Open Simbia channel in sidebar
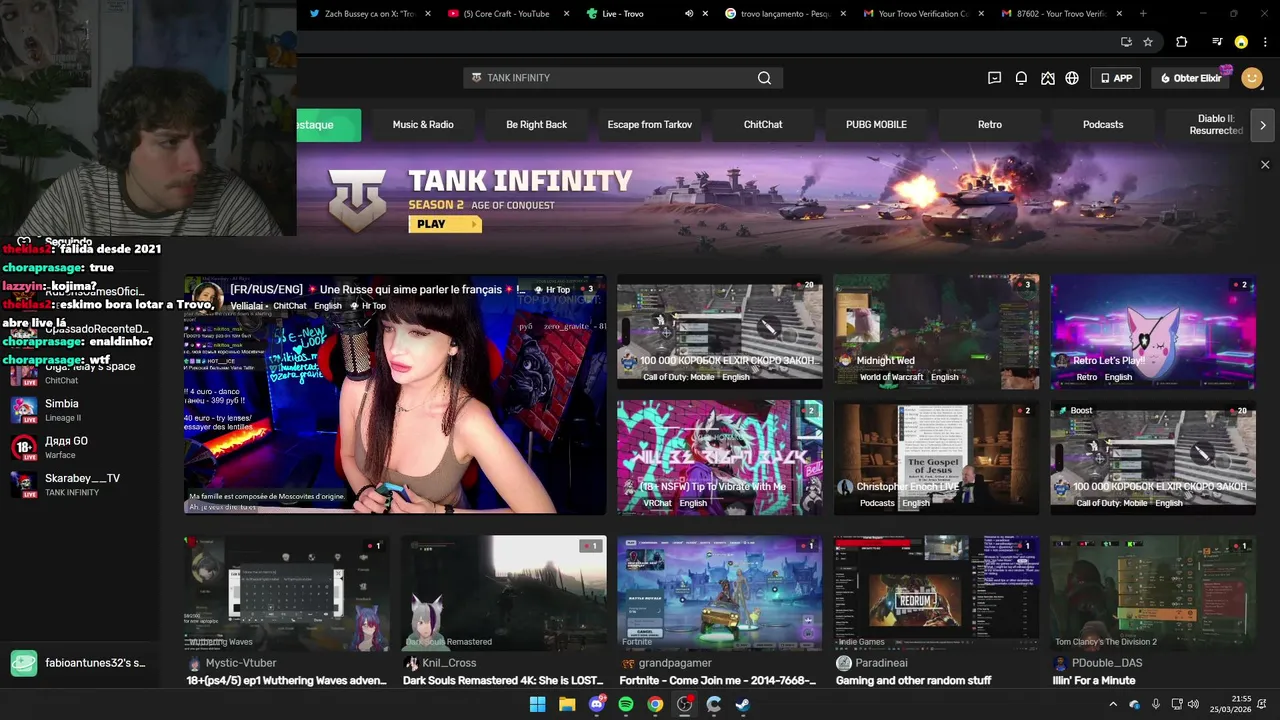 point(80,410)
